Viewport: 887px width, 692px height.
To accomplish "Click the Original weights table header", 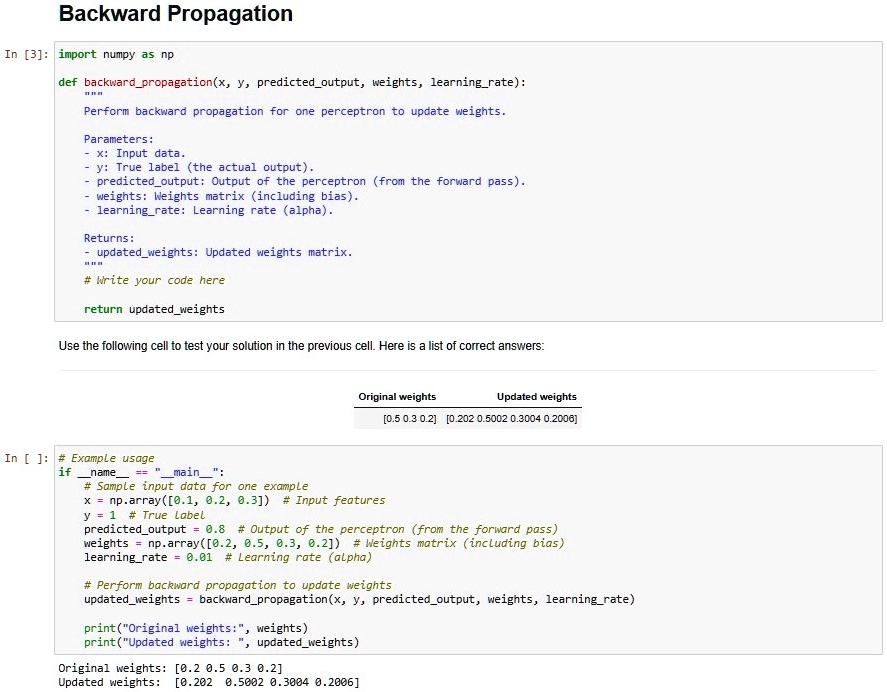I will coord(397,396).
